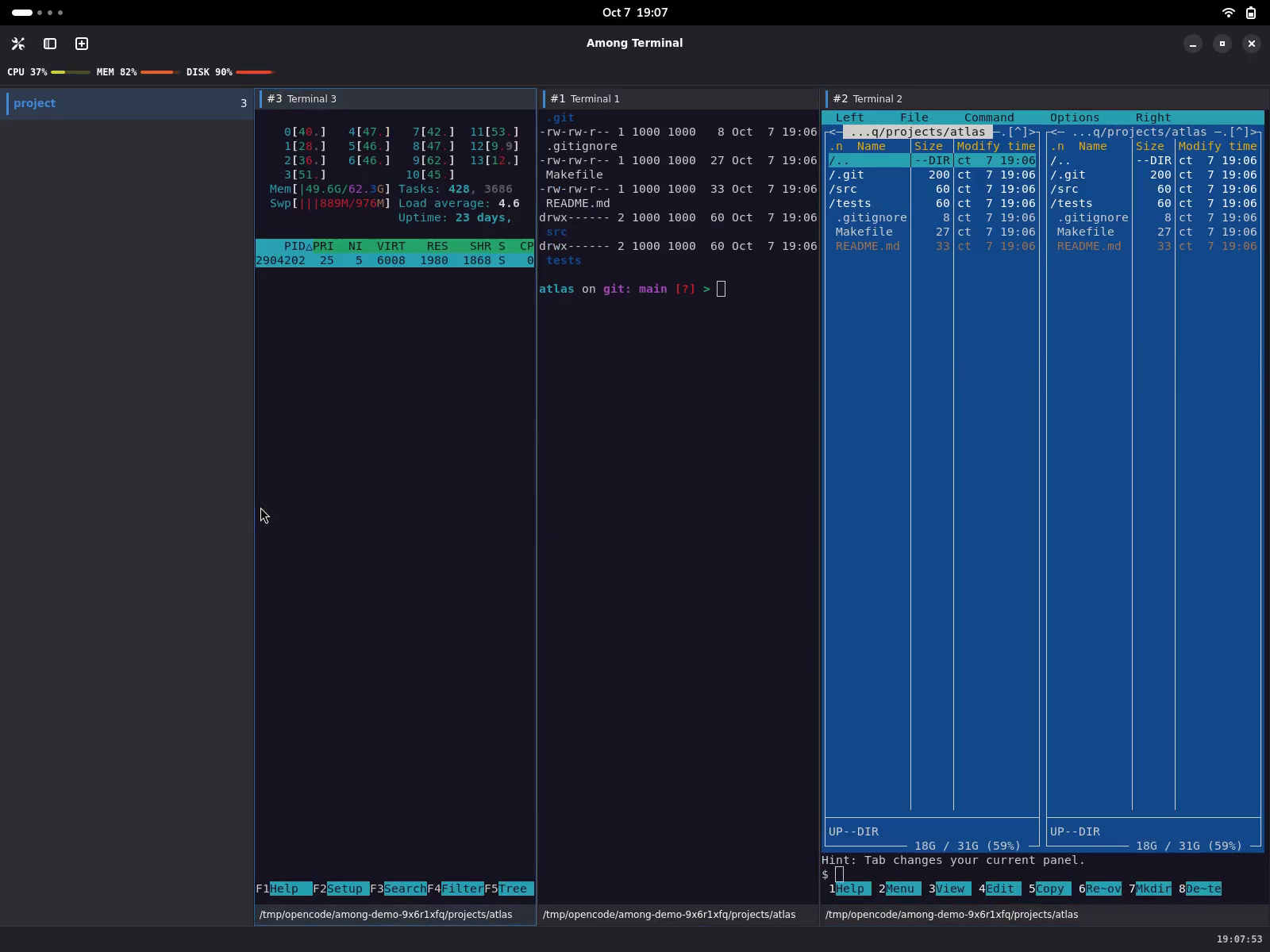Open the Right menu in Midnight Commander
Image resolution: width=1270 pixels, height=952 pixels.
click(x=1153, y=117)
